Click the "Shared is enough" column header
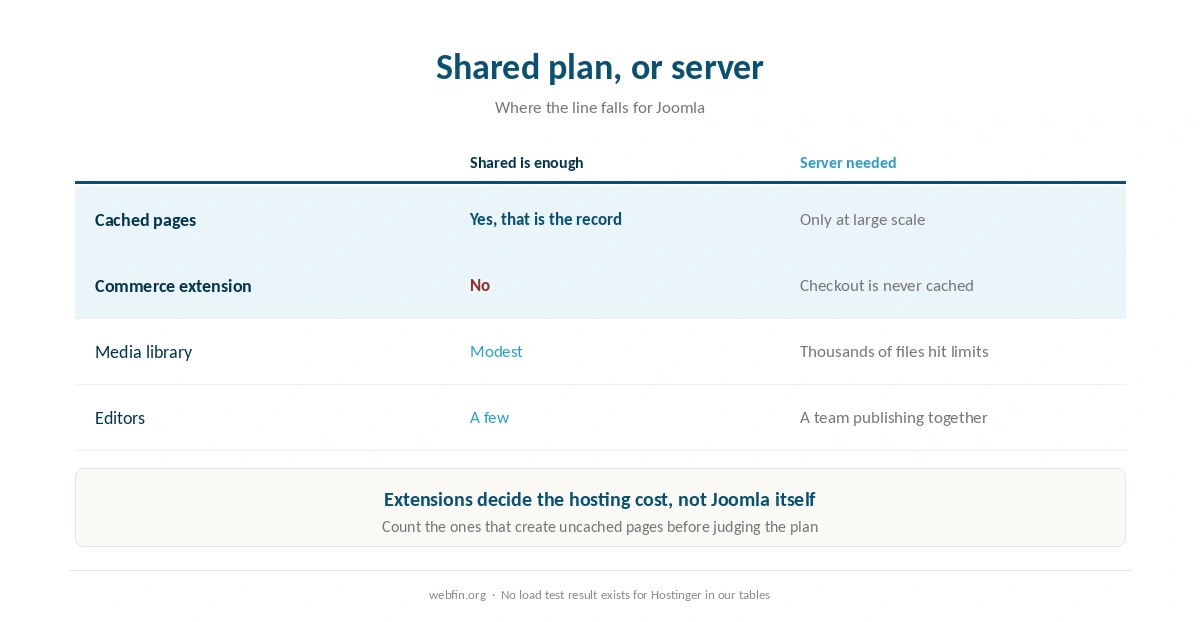This screenshot has width=1200, height=622. [x=526, y=162]
